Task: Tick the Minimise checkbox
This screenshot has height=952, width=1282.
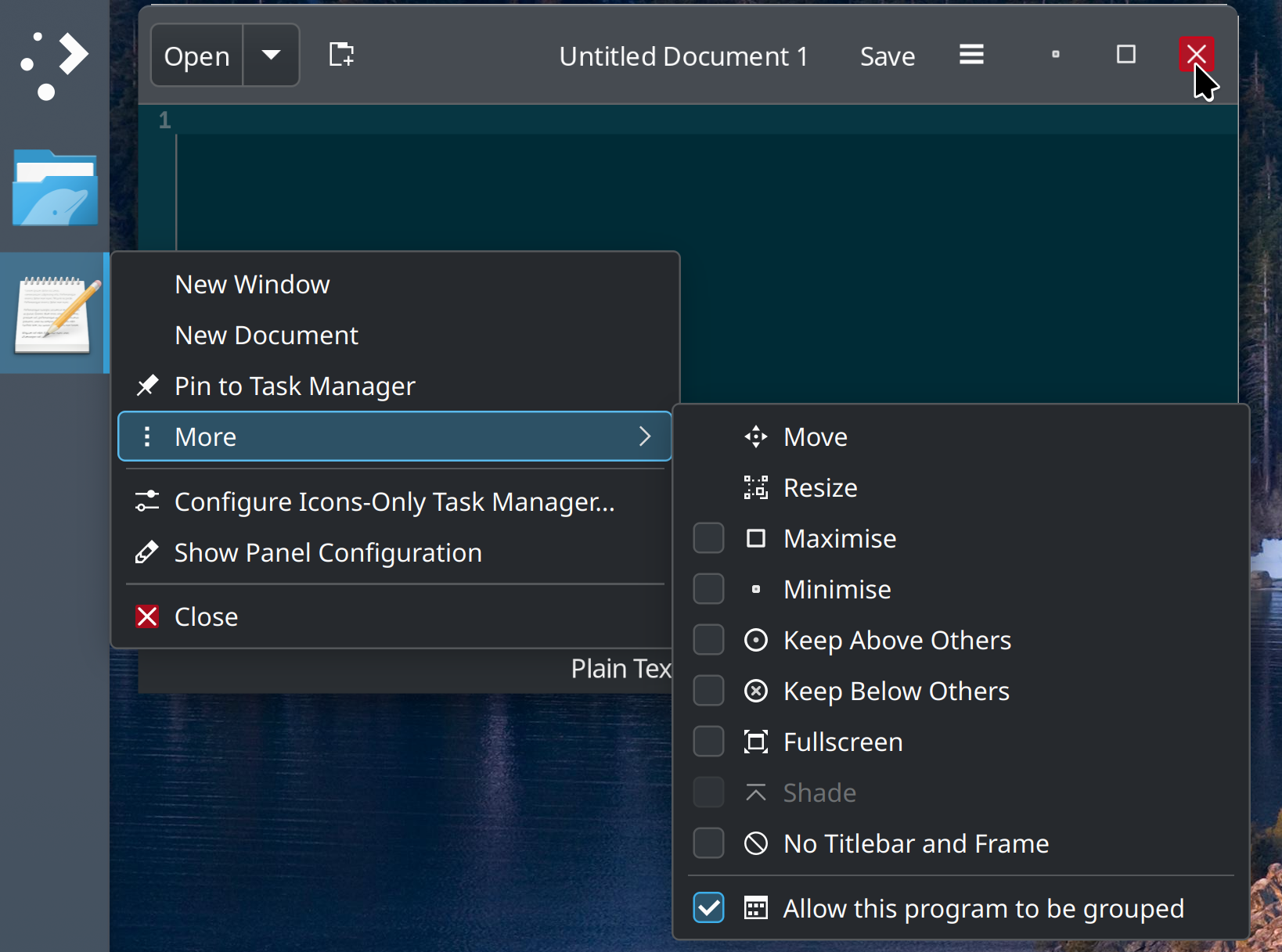Action: (x=708, y=589)
